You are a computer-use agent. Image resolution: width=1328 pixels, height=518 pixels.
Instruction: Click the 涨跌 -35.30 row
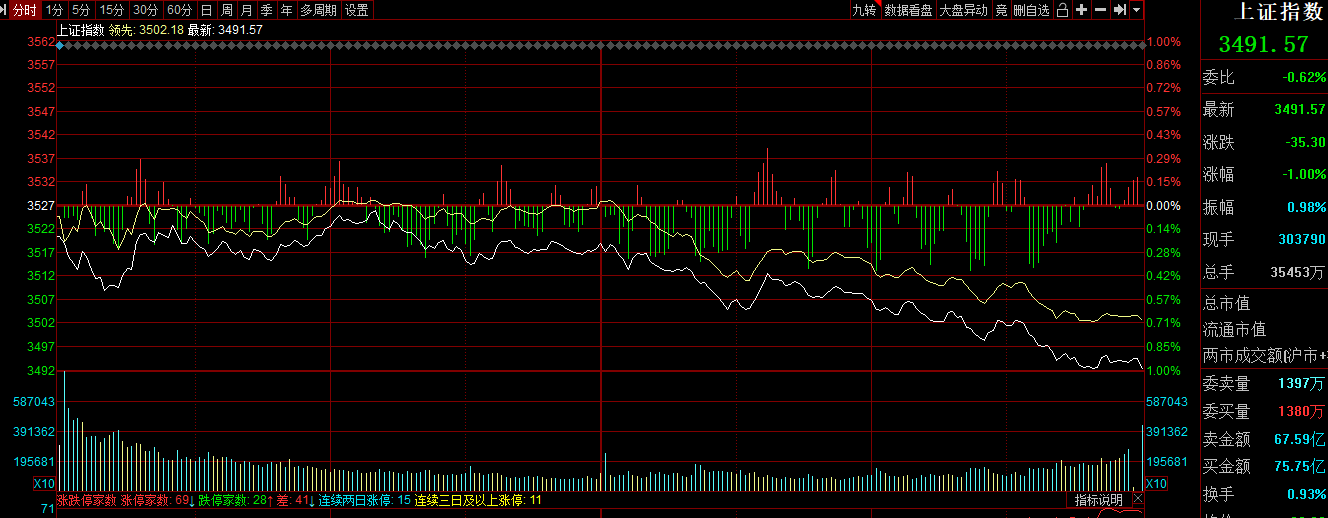click(x=1264, y=142)
